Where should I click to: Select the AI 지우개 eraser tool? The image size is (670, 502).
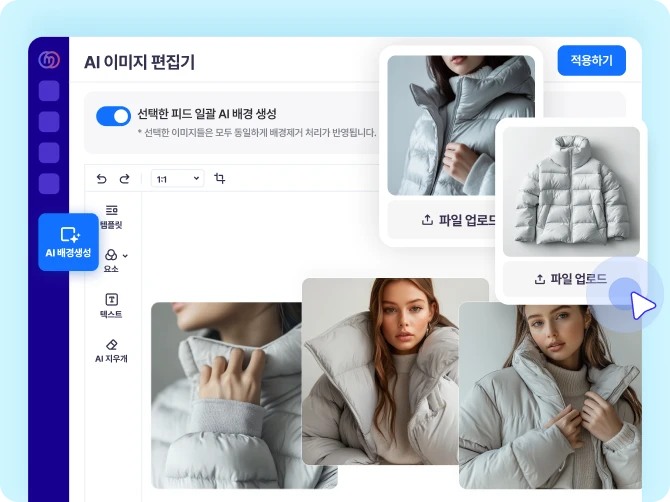tap(111, 350)
